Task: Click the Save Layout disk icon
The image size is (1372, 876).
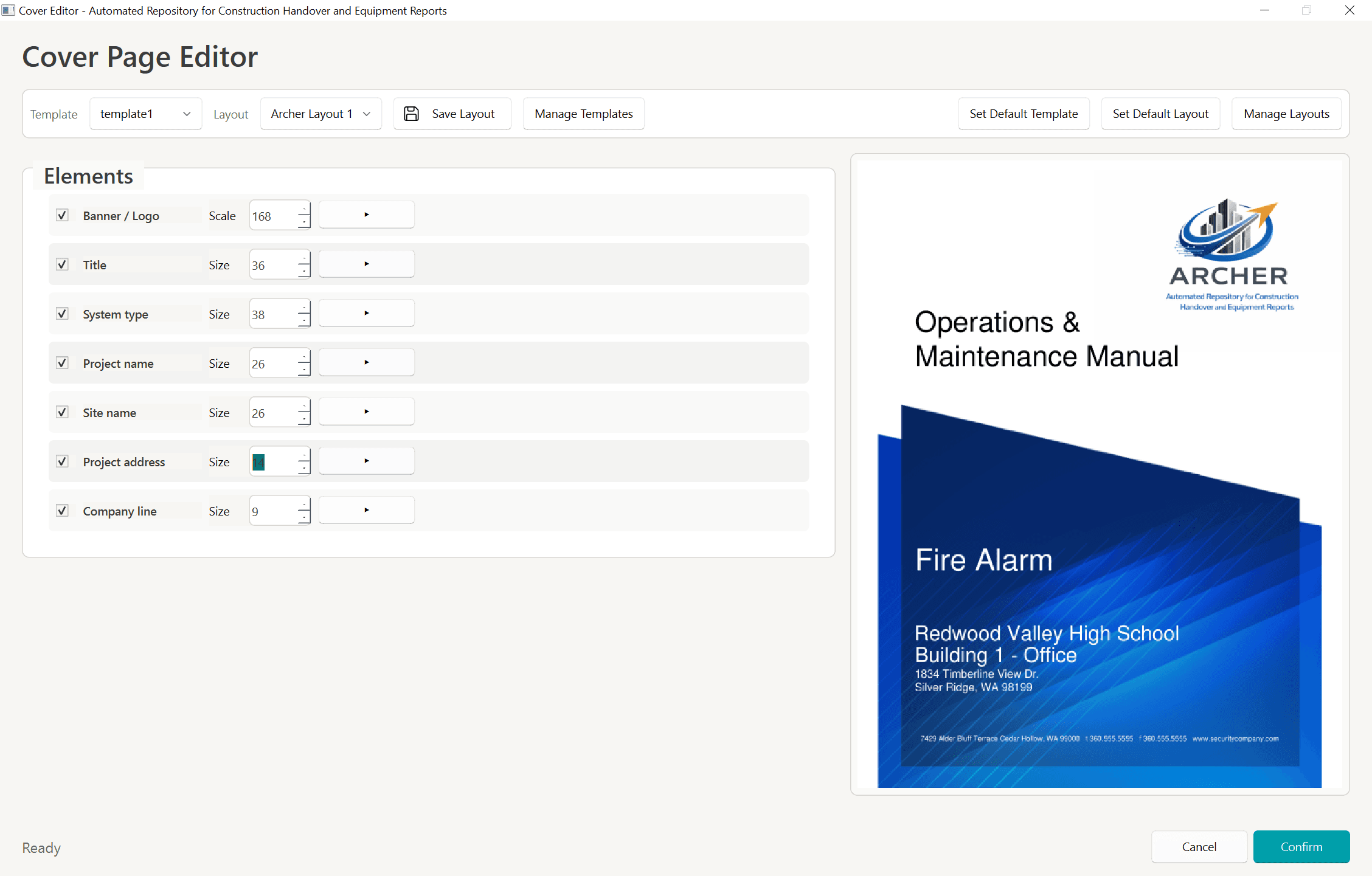Action: coord(411,113)
